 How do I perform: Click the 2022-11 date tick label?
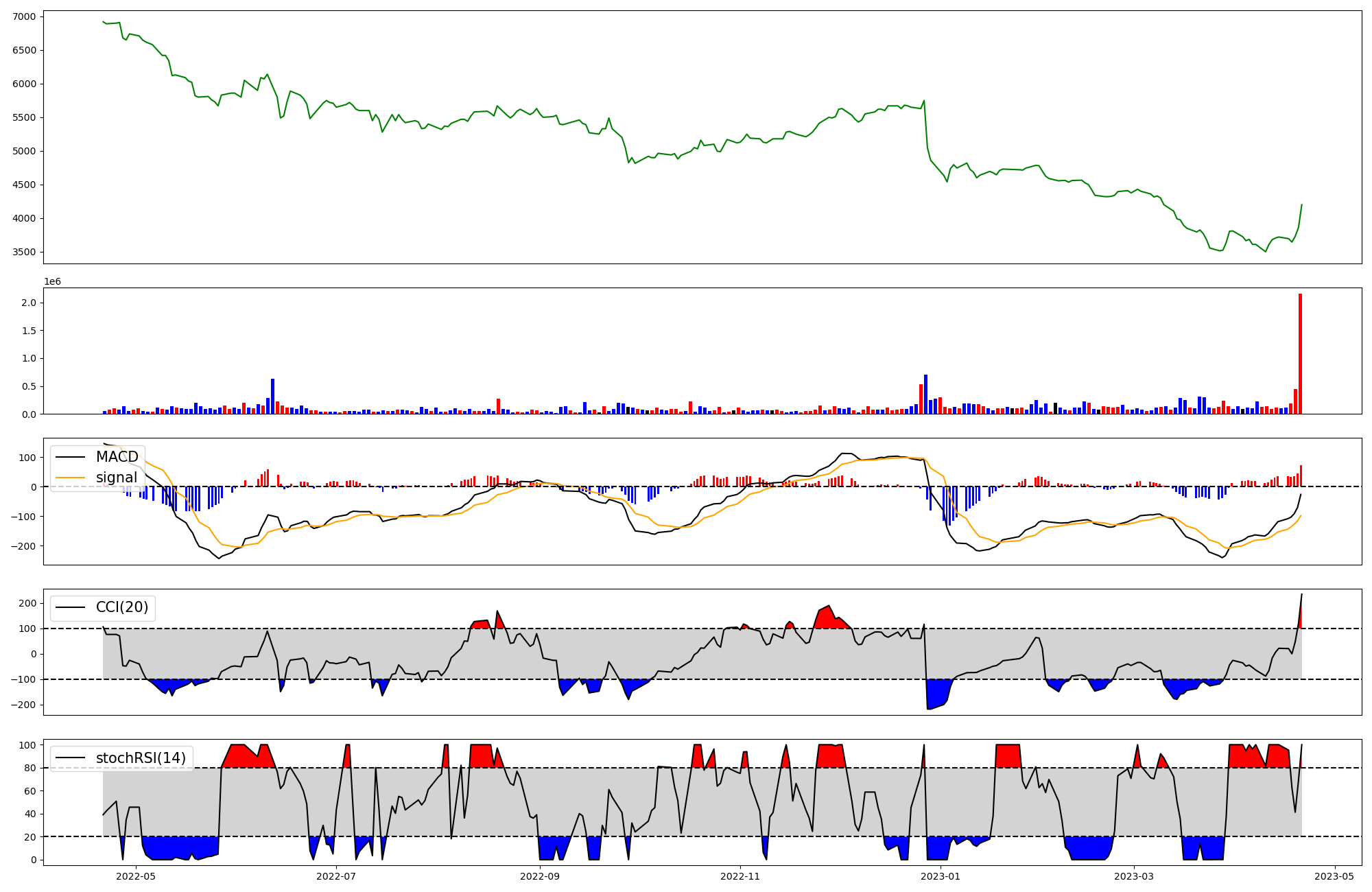click(740, 876)
